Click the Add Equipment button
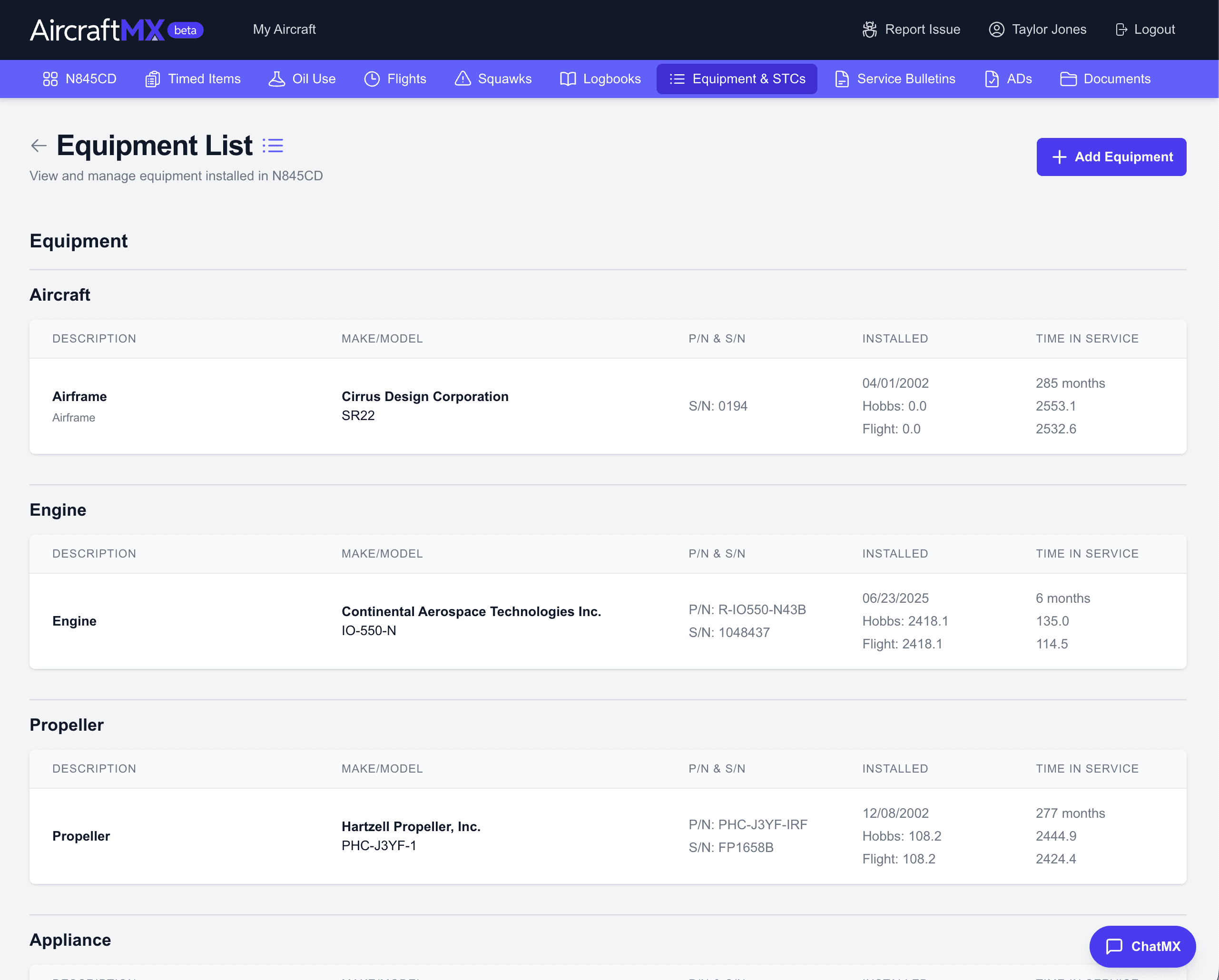This screenshot has height=980, width=1219. [1111, 157]
